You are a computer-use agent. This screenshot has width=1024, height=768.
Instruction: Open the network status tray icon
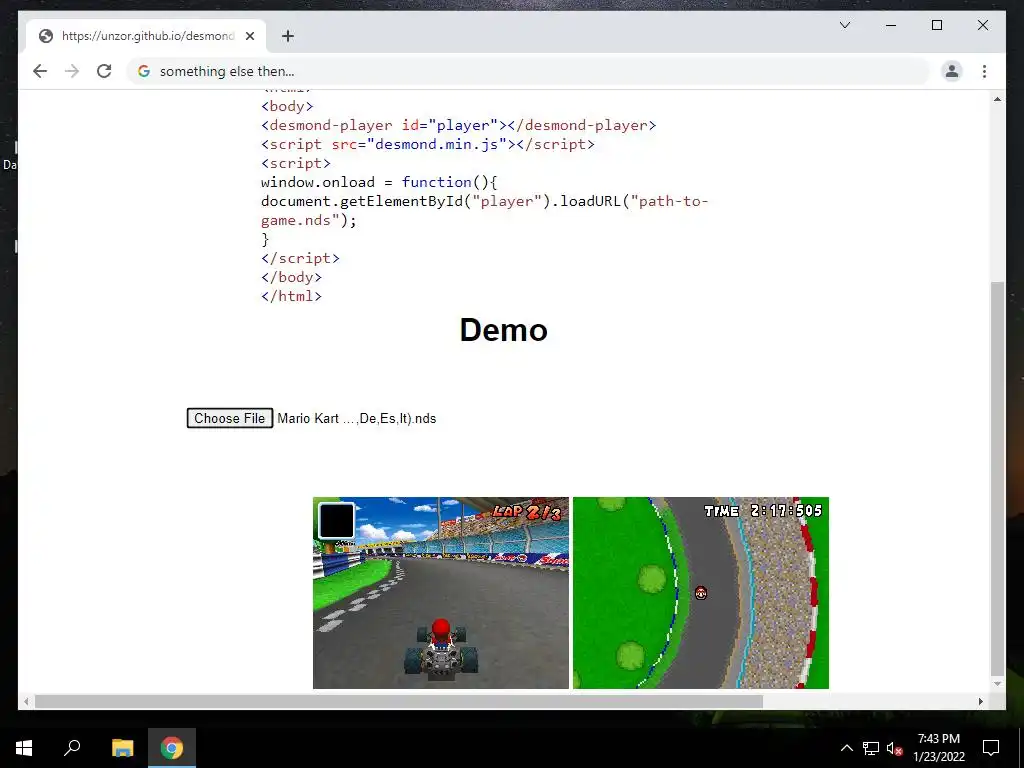871,748
